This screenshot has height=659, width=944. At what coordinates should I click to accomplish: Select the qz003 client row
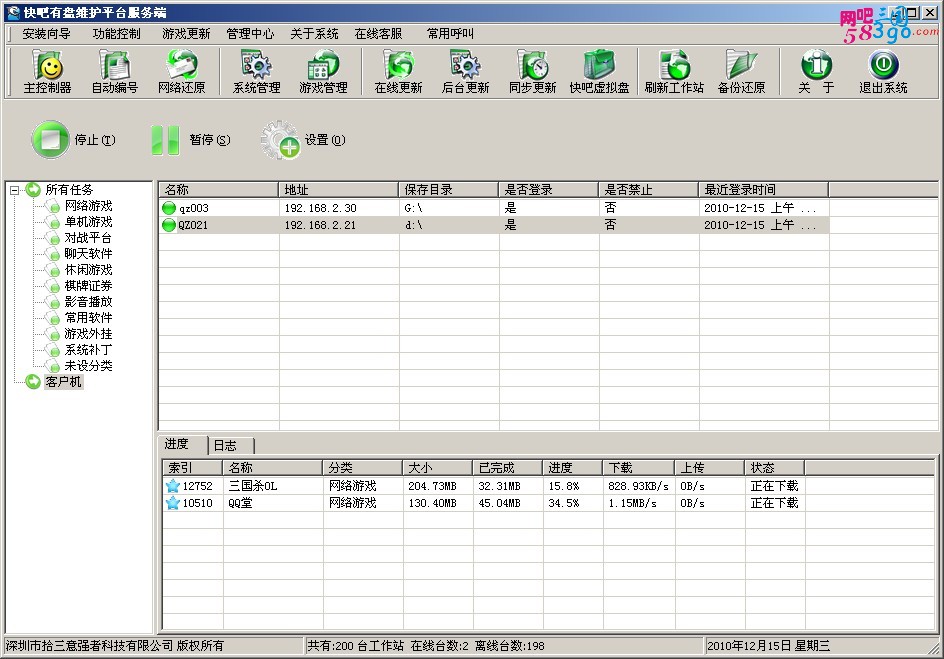click(494, 208)
